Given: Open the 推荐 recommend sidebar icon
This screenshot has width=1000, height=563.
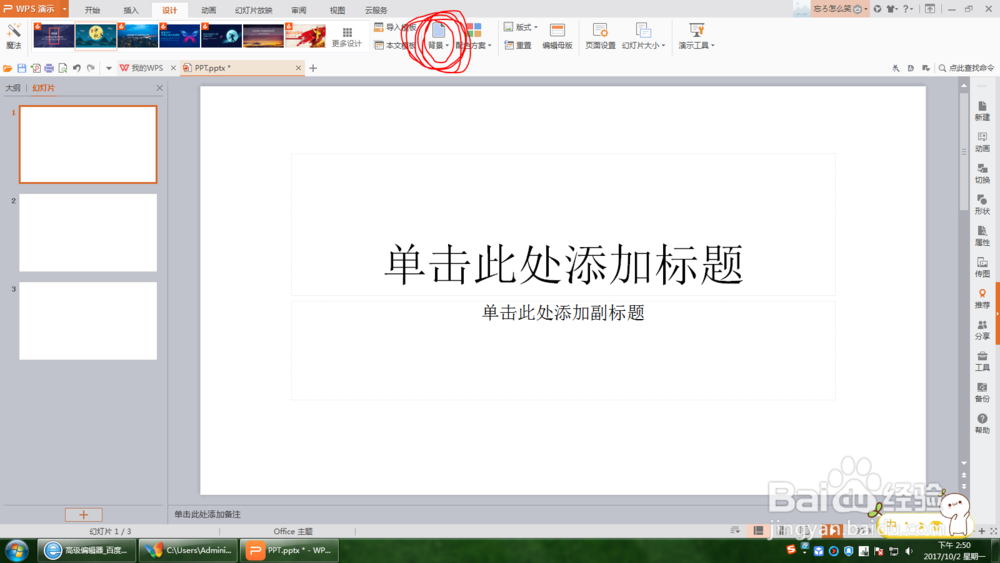Looking at the screenshot, I should 982,298.
